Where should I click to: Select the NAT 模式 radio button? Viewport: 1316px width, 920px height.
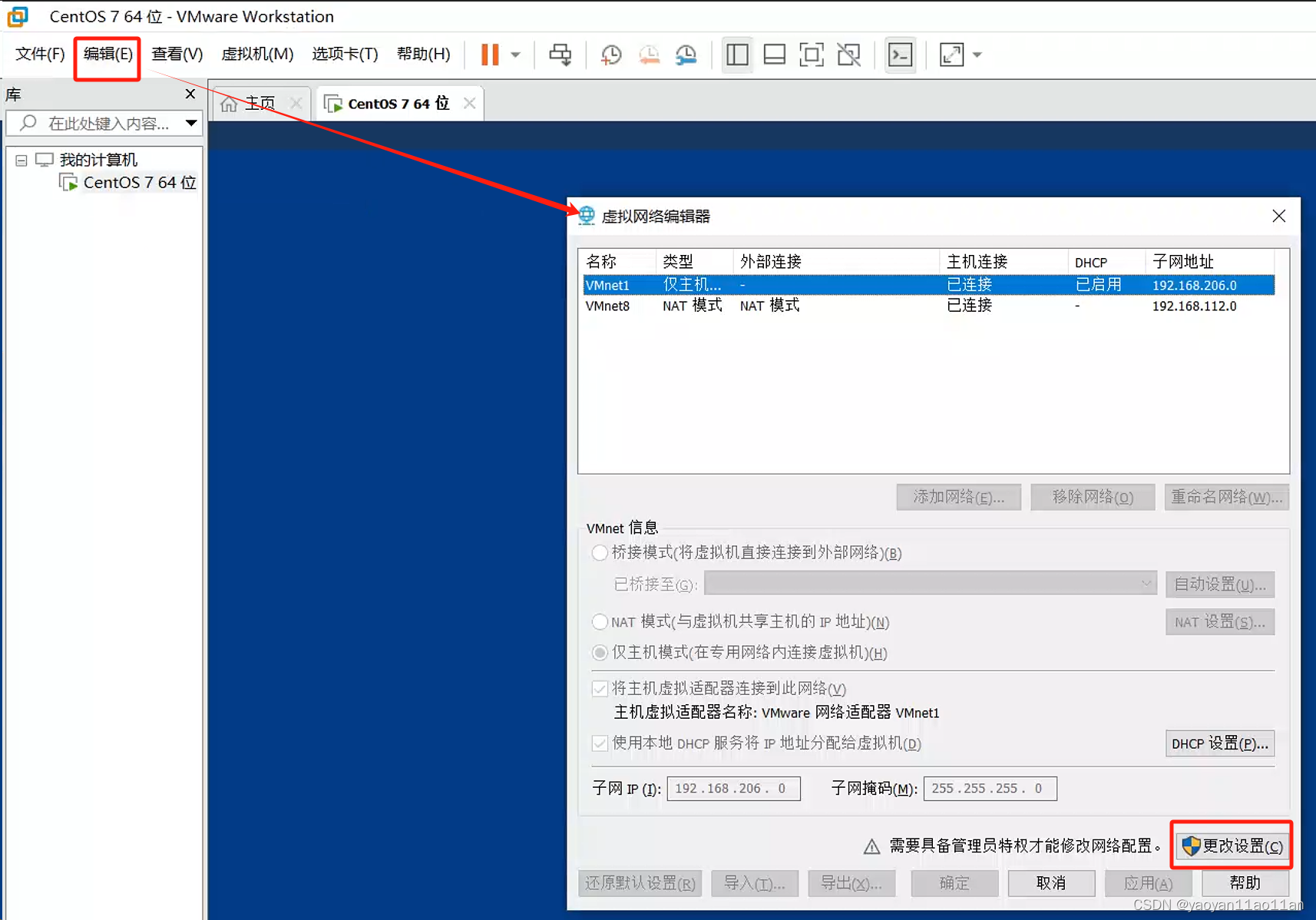point(600,621)
